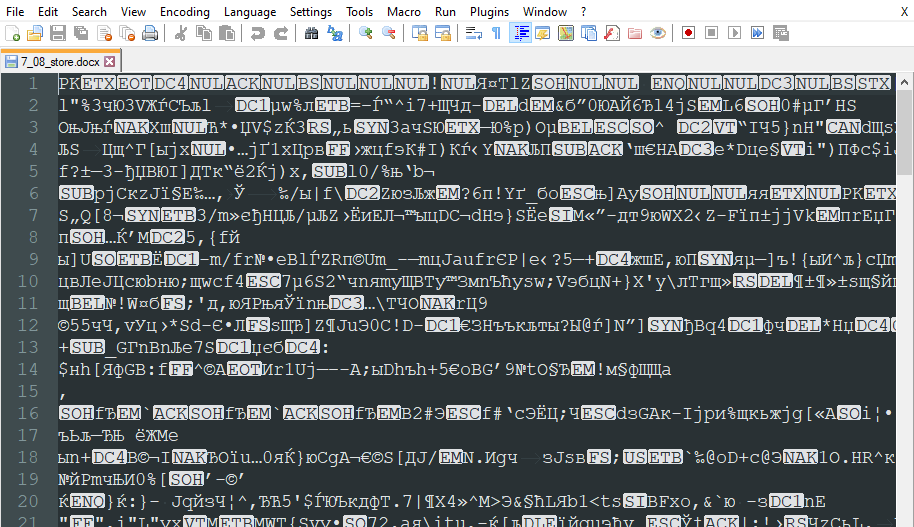914x527 pixels.
Task: Redo the last undone action
Action: (x=281, y=33)
